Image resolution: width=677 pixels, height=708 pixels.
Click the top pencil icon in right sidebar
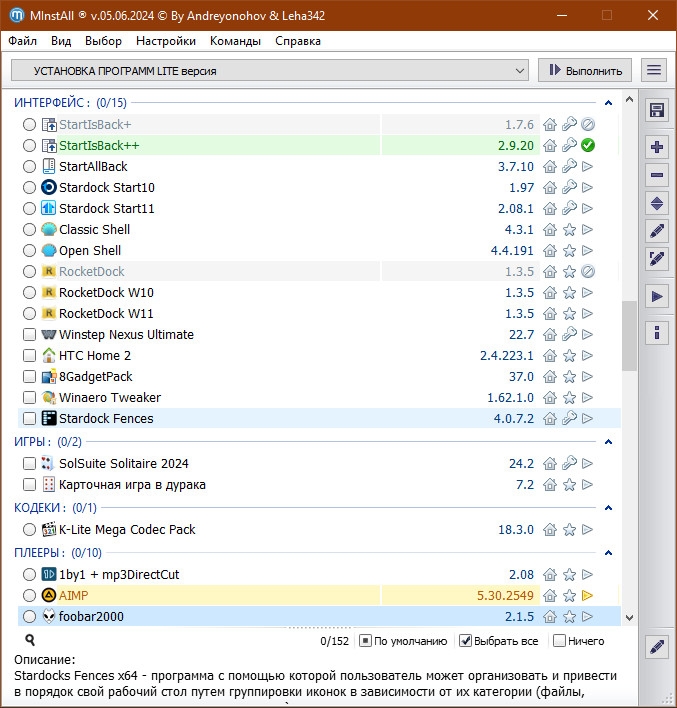pyautogui.click(x=657, y=231)
